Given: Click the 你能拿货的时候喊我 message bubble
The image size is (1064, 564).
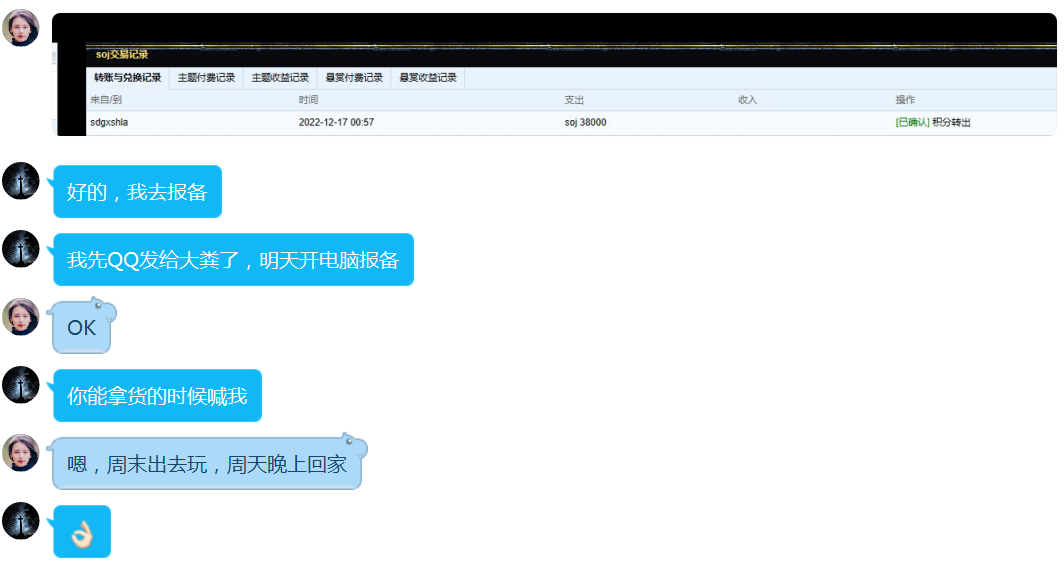Looking at the screenshot, I should coord(157,396).
